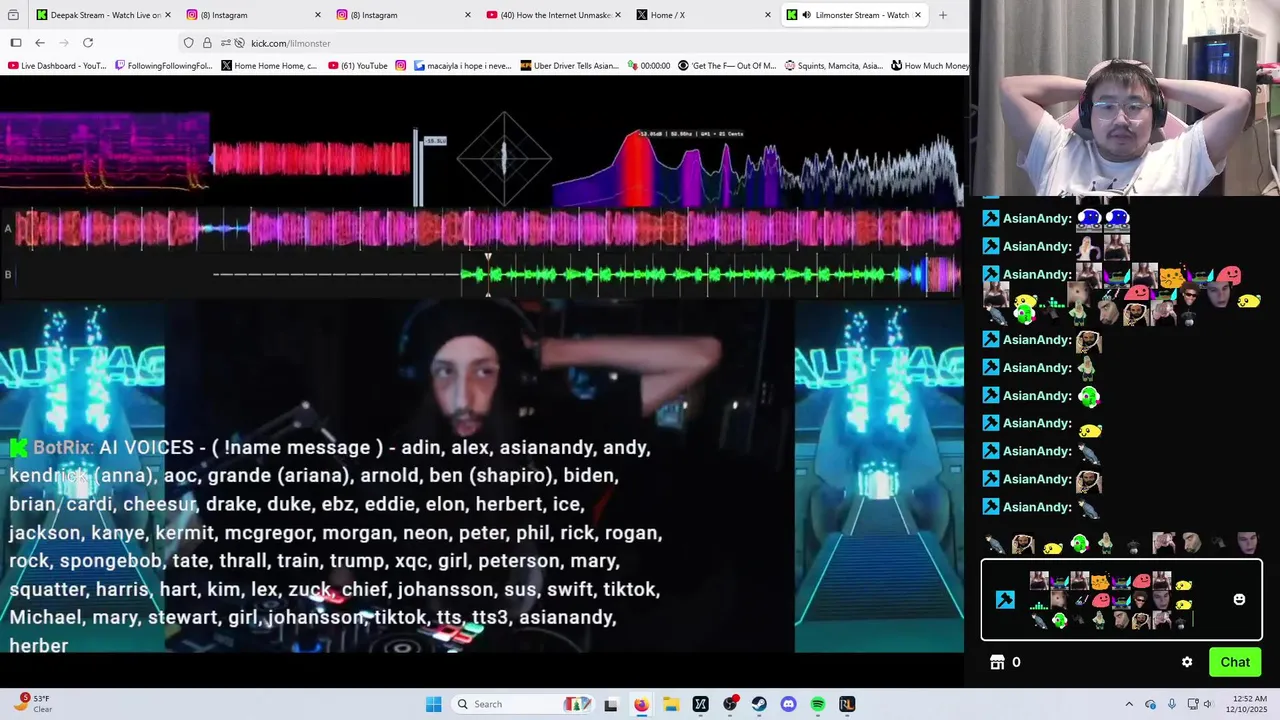The image size is (1280, 720).
Task: Click the tracking protection shield icon
Action: [x=188, y=43]
